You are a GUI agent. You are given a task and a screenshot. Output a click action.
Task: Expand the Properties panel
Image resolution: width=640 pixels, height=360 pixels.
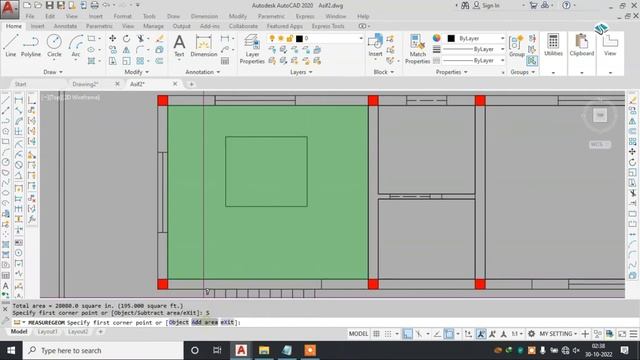click(451, 72)
